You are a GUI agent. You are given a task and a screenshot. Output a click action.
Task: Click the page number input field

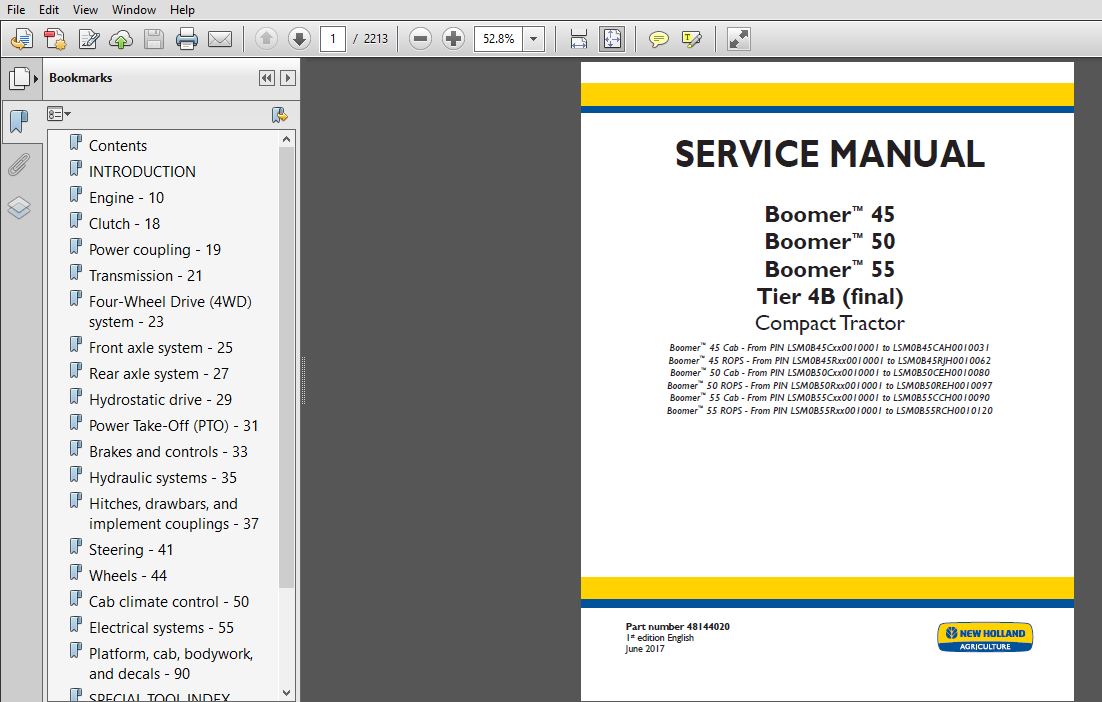[332, 39]
